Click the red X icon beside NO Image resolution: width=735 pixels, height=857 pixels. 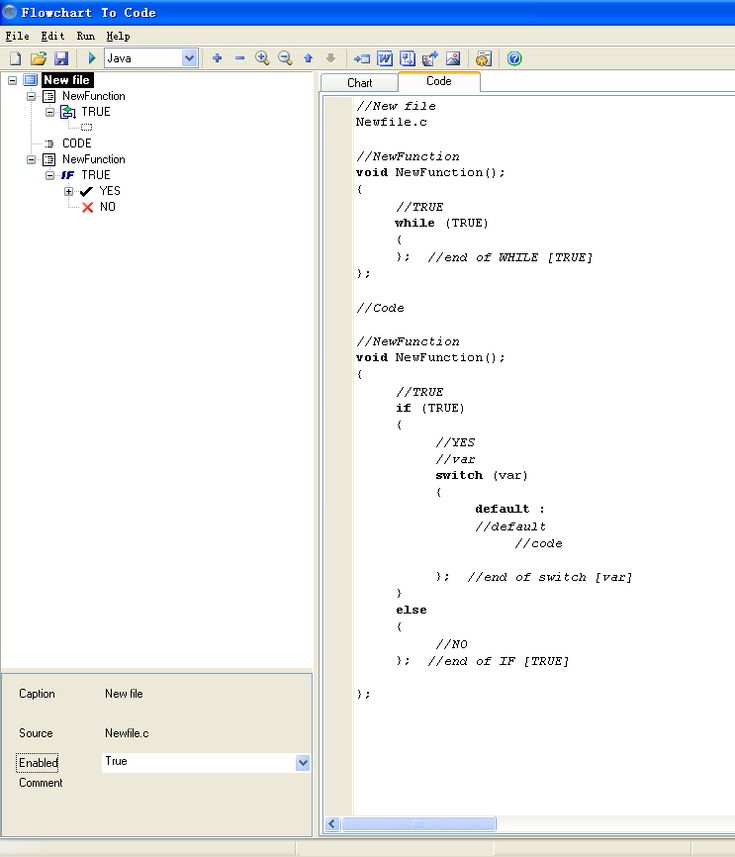pos(87,207)
